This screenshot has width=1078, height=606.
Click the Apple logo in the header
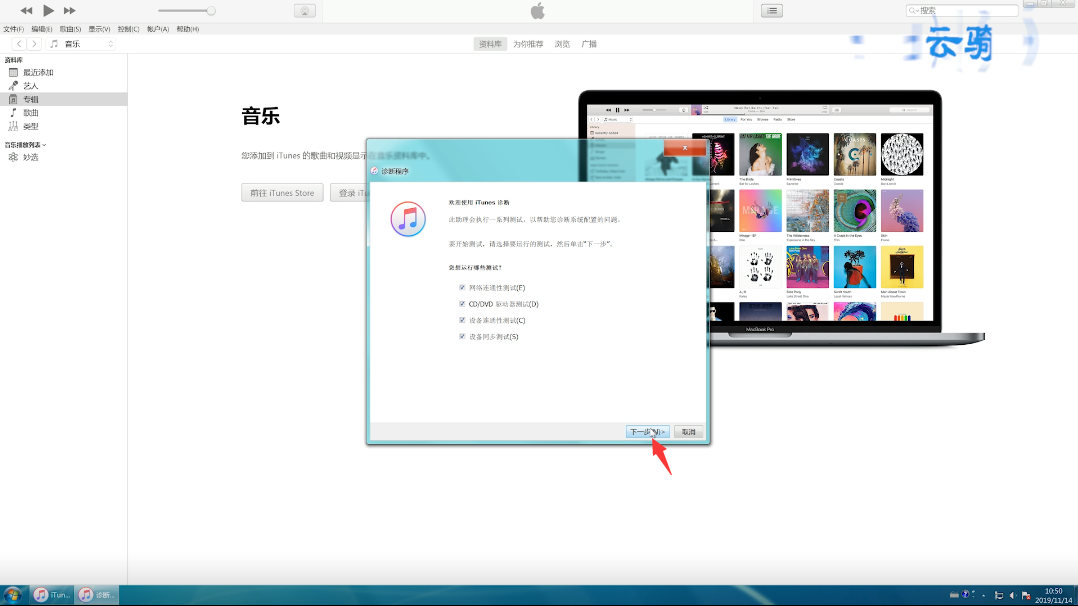click(x=538, y=10)
